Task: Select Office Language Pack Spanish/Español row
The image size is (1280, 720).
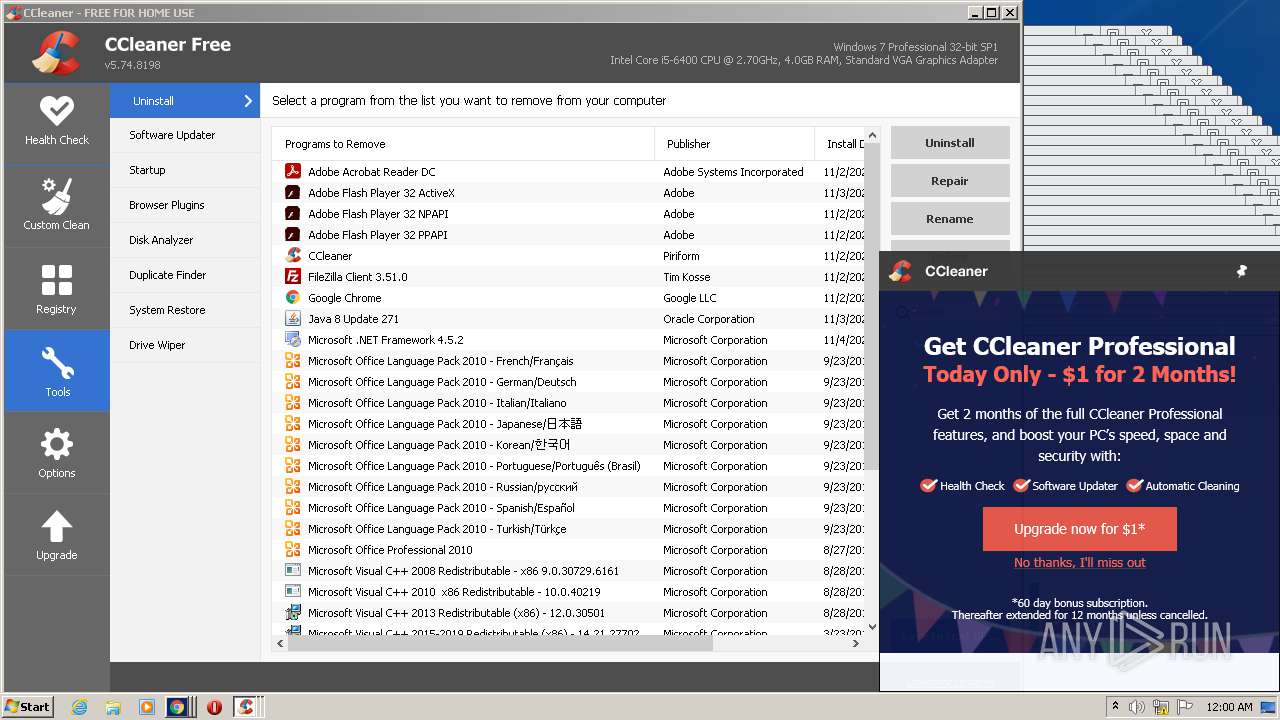Action: point(568,507)
